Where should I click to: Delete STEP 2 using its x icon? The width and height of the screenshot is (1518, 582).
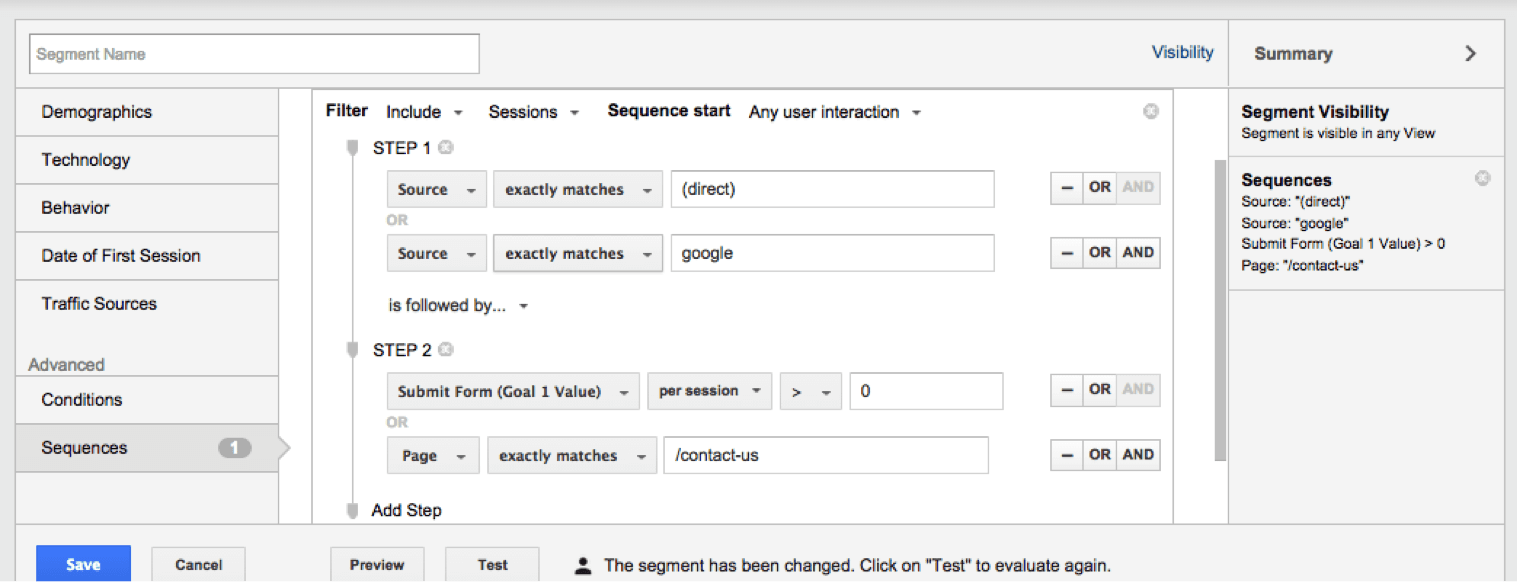[x=445, y=349]
